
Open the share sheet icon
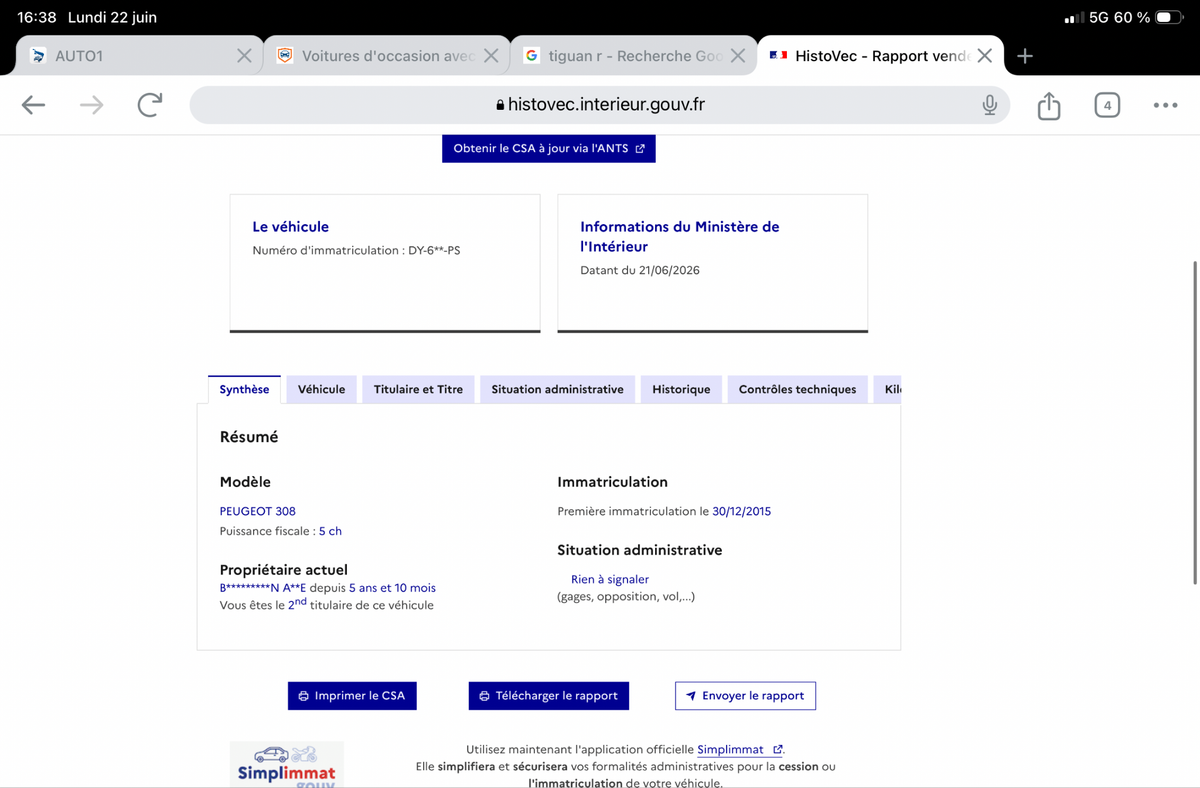click(1048, 105)
